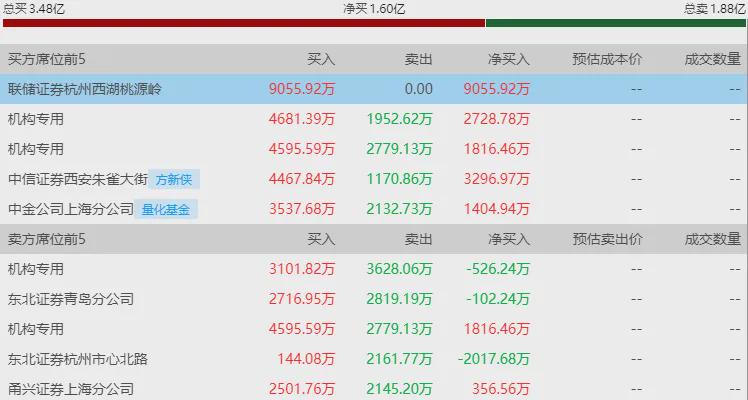Click the 2716.95万 buy amount
Image resolution: width=748 pixels, height=400 pixels.
pyautogui.click(x=301, y=299)
